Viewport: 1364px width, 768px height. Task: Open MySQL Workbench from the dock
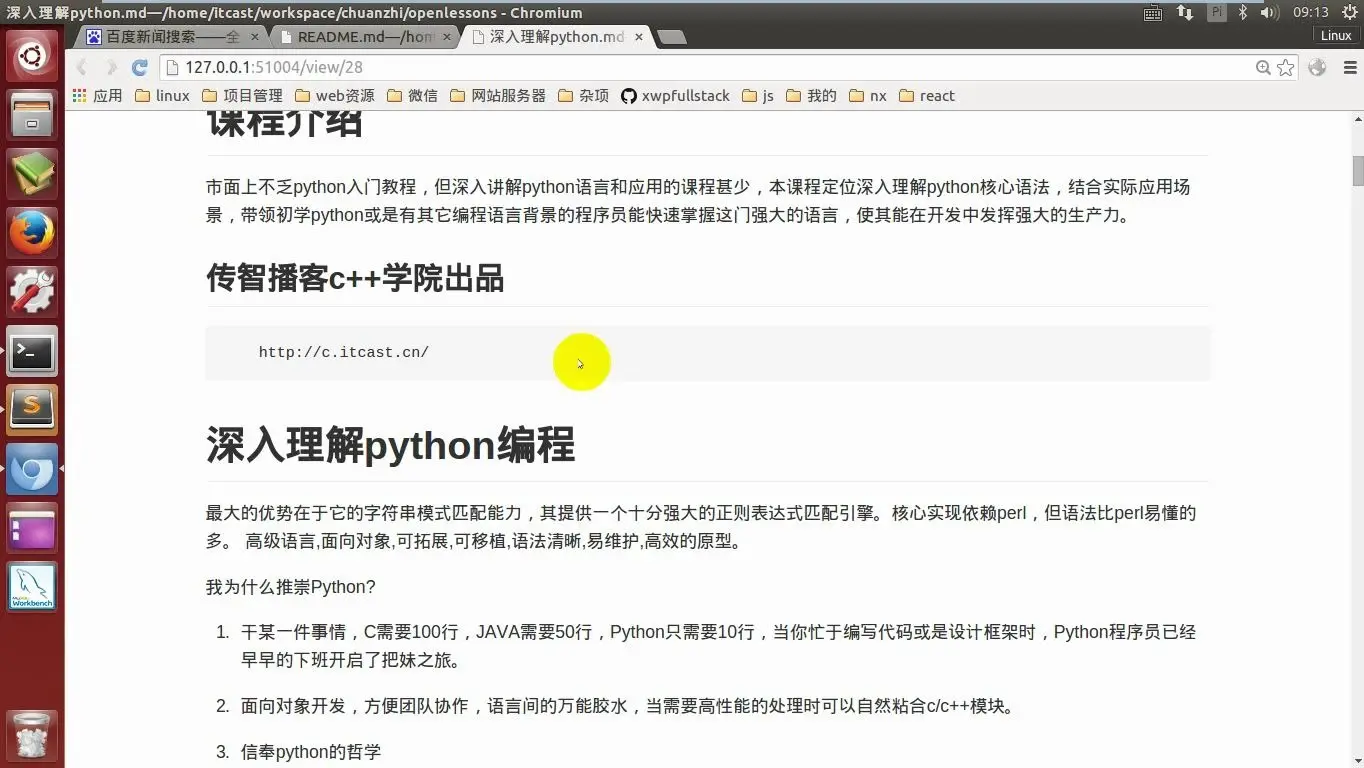point(33,587)
